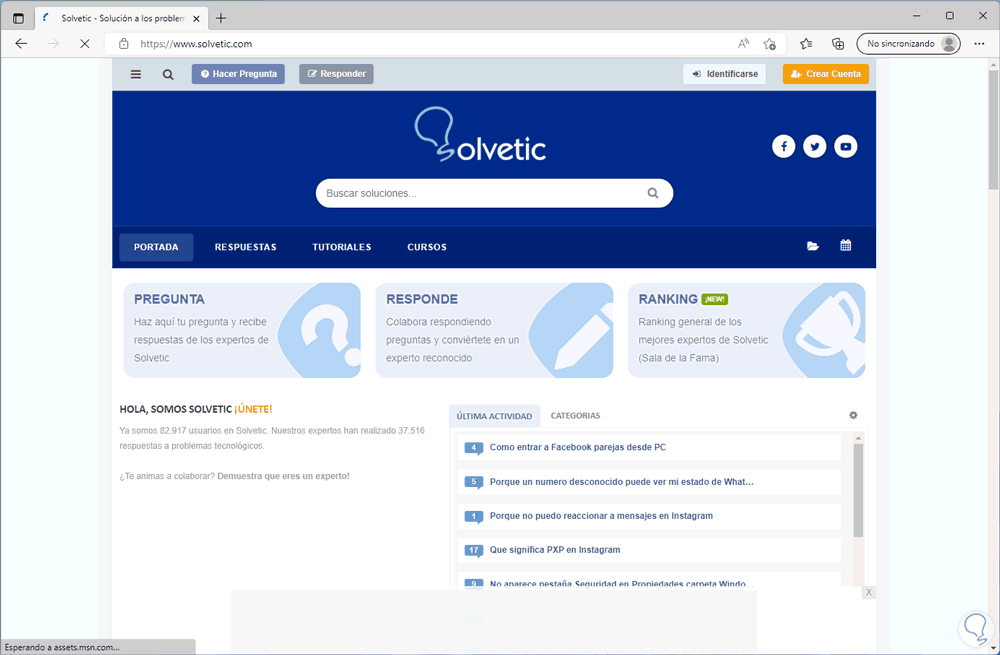Open Edge settings three-dot menu
The image size is (1000, 655).
click(x=980, y=43)
